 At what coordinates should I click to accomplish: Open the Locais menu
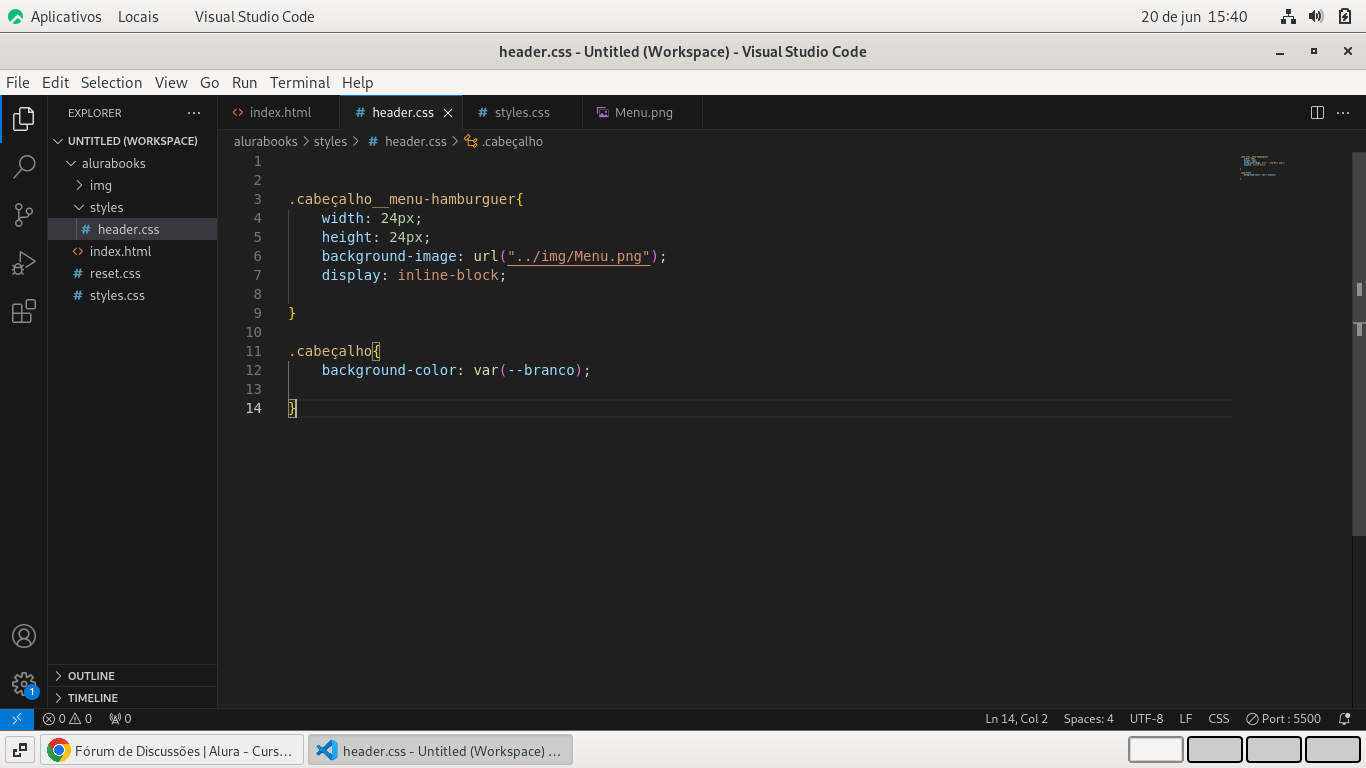click(138, 16)
